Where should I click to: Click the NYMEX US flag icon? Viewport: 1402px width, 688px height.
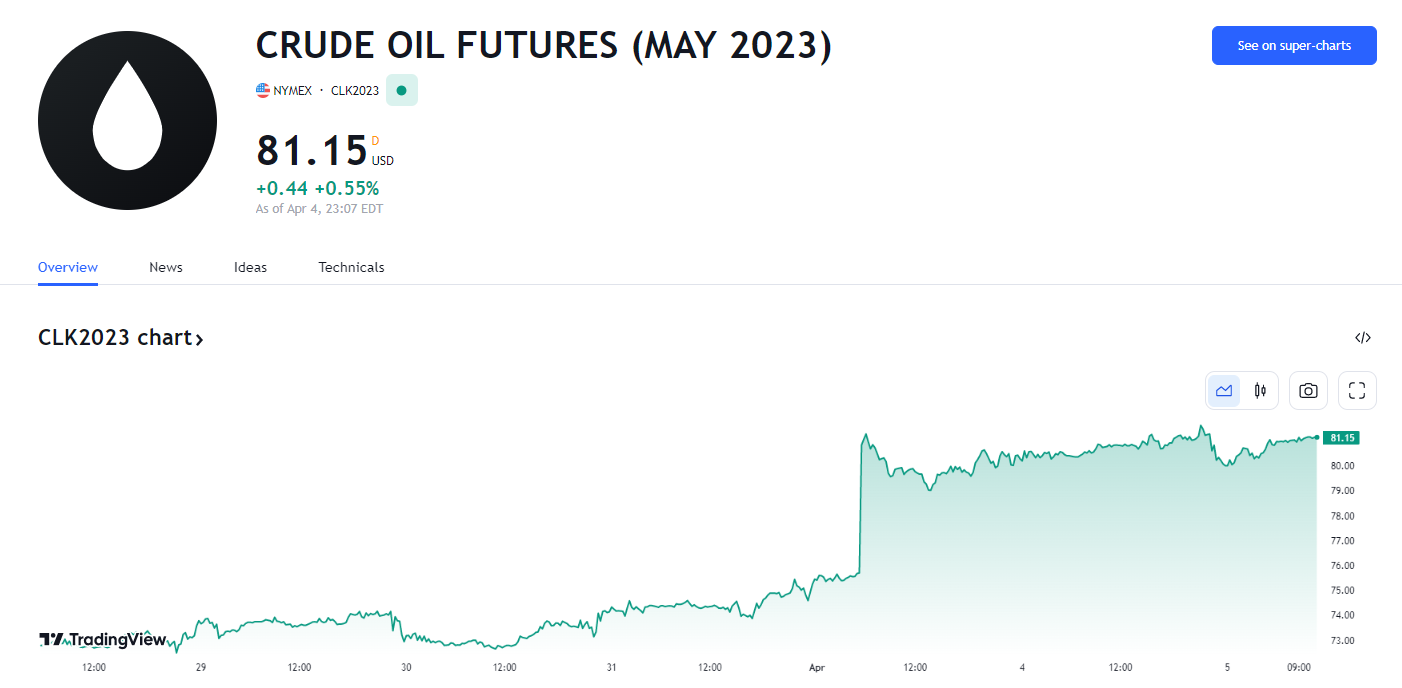click(263, 90)
